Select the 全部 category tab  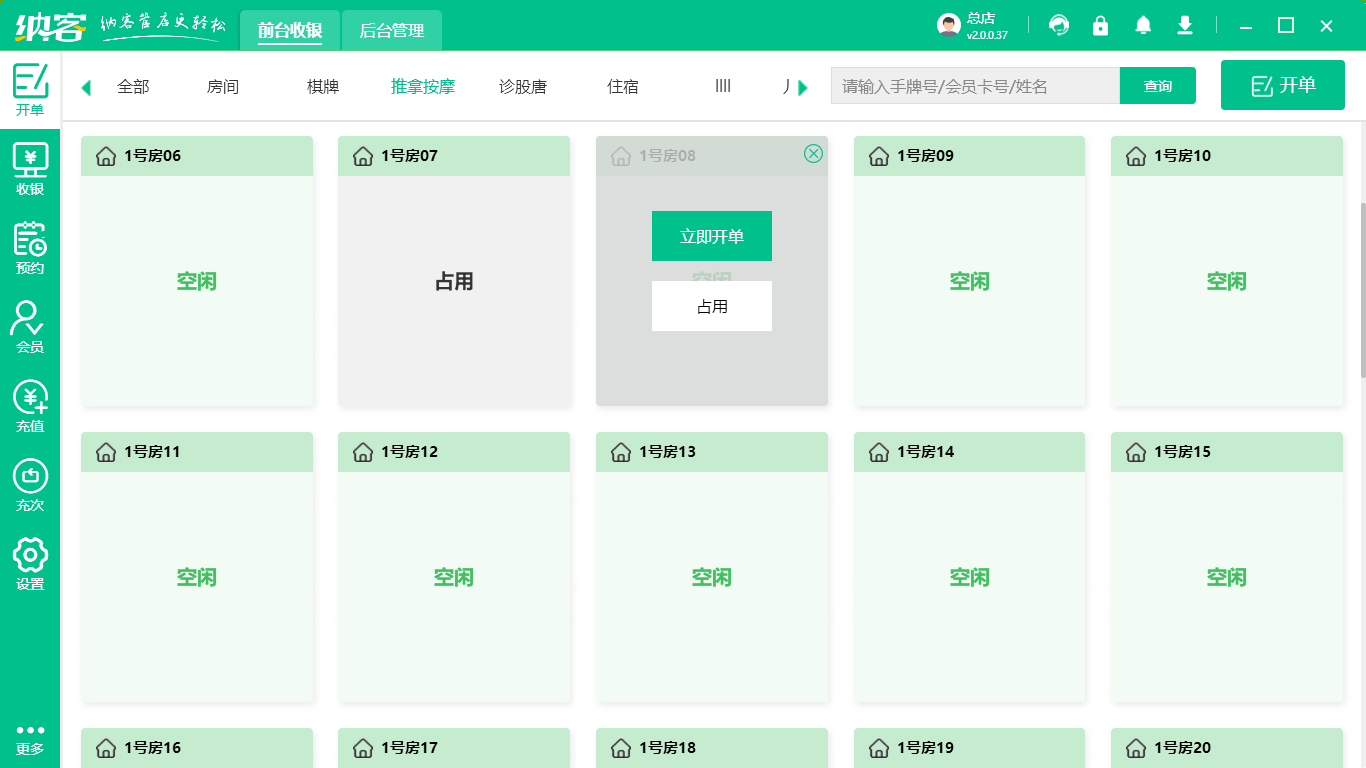click(133, 87)
